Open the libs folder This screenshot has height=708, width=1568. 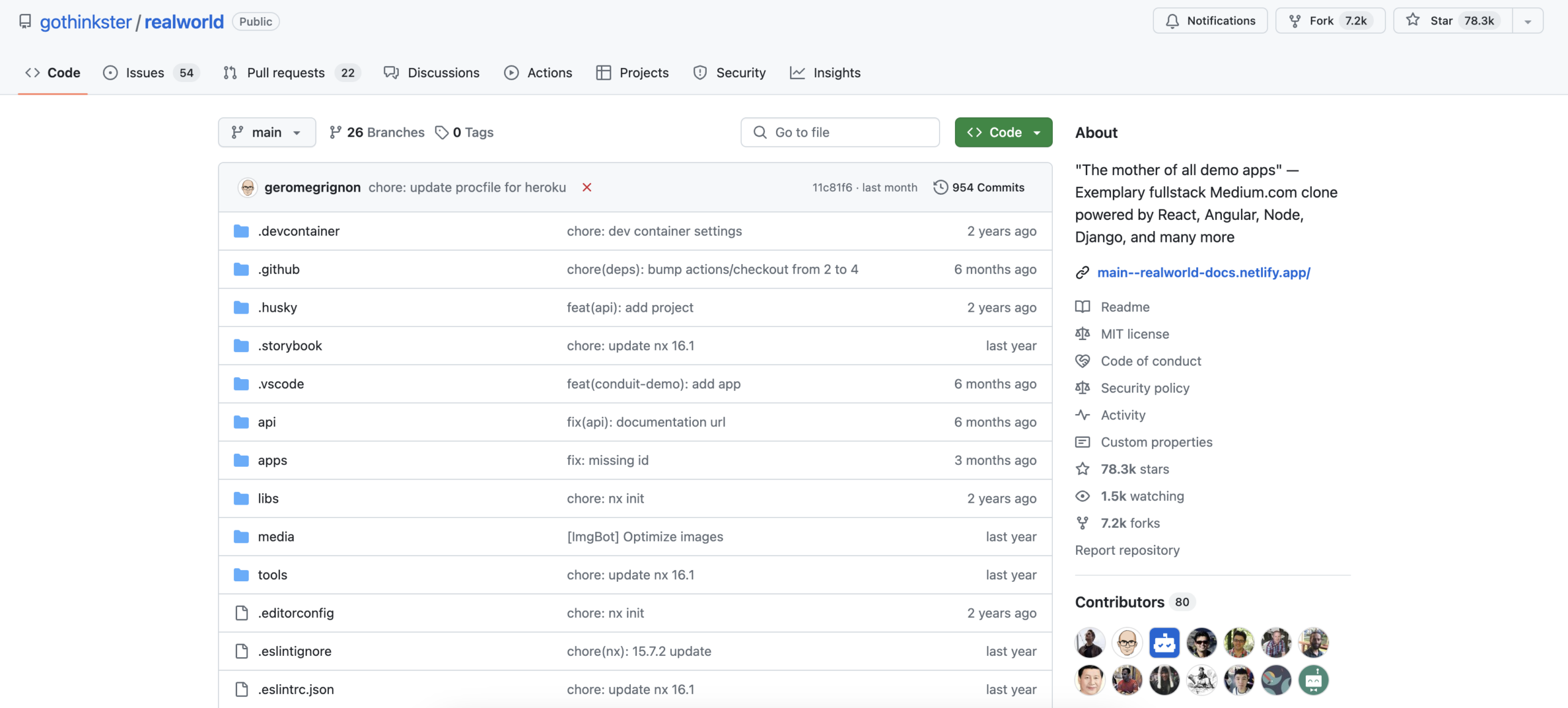(268, 499)
